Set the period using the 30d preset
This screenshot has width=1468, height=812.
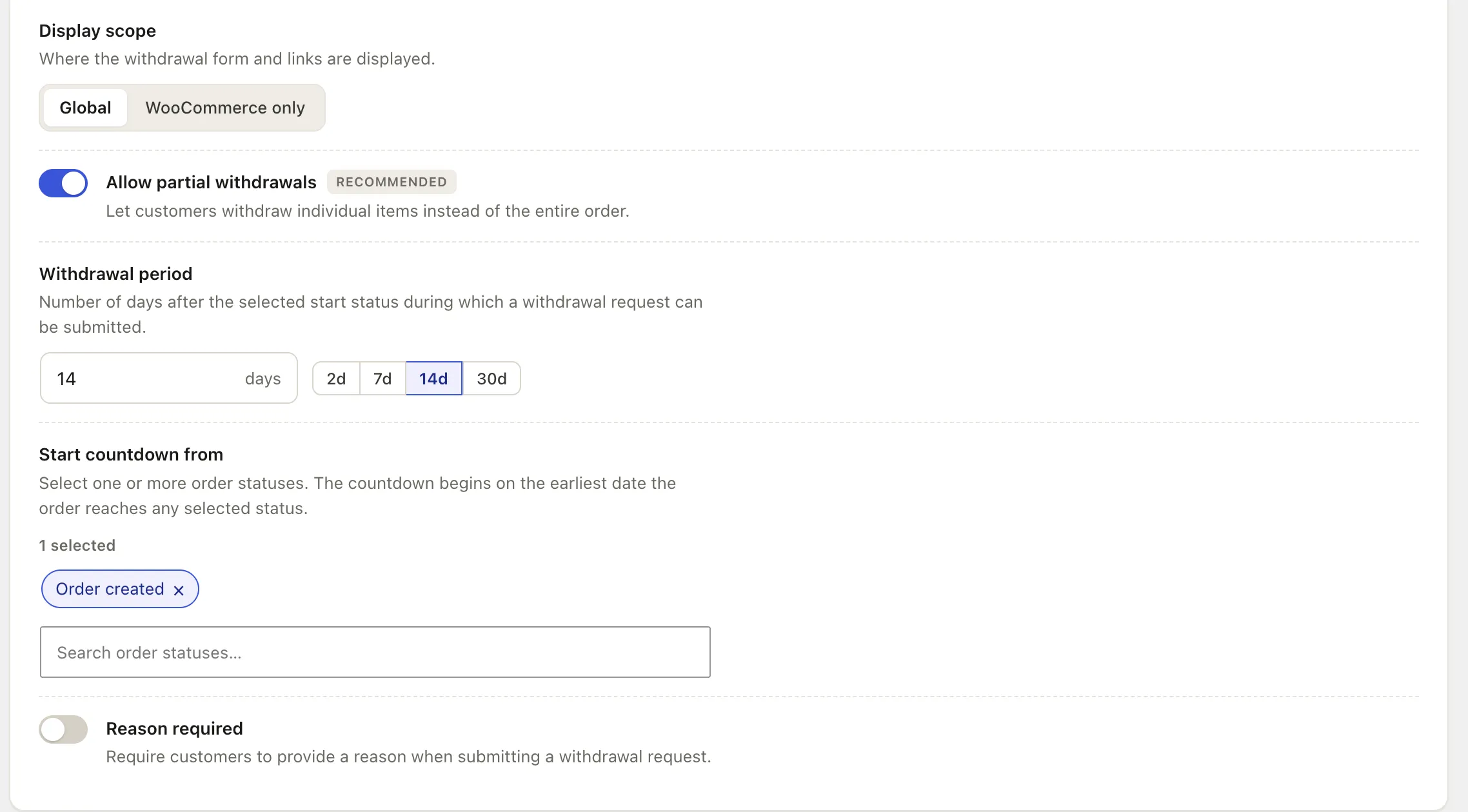491,379
